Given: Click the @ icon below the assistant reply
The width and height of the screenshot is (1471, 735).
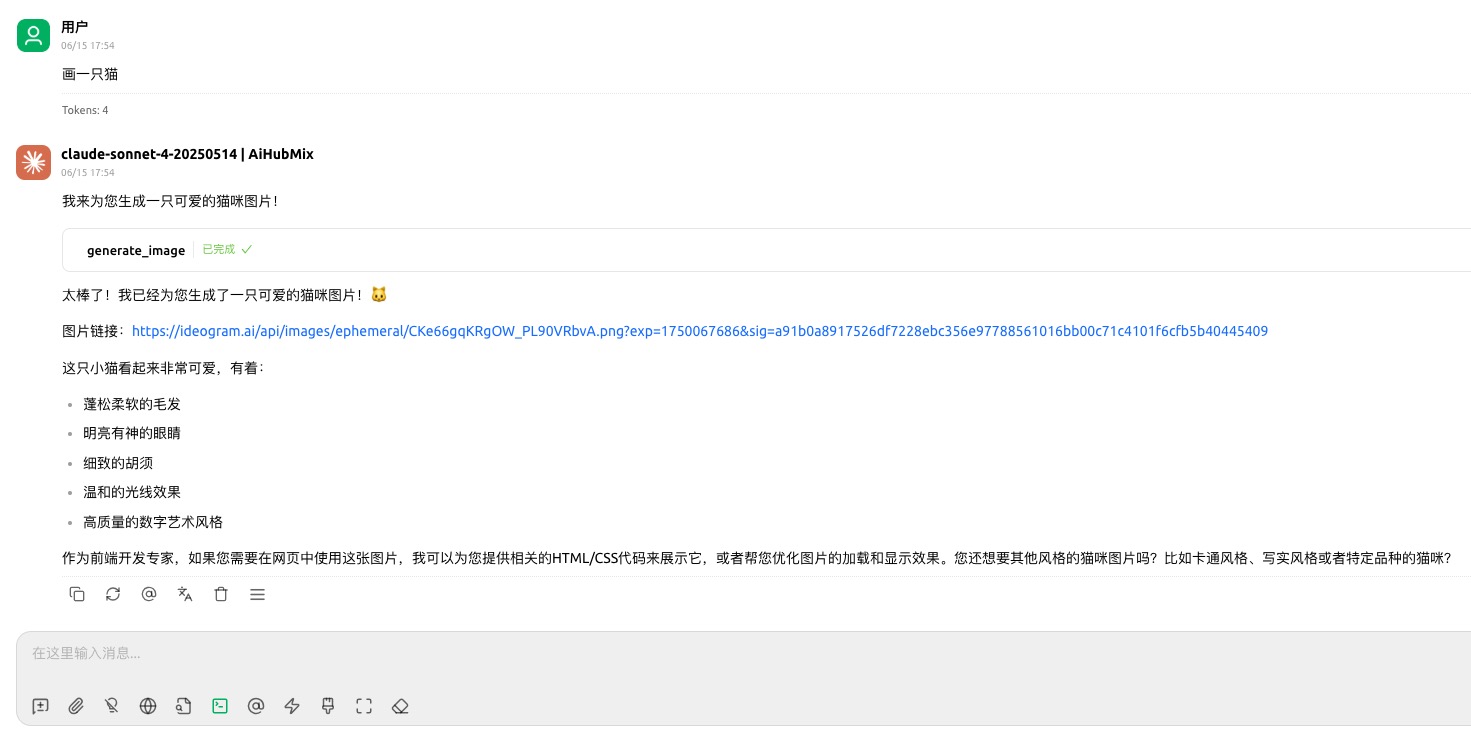Looking at the screenshot, I should pos(149,594).
